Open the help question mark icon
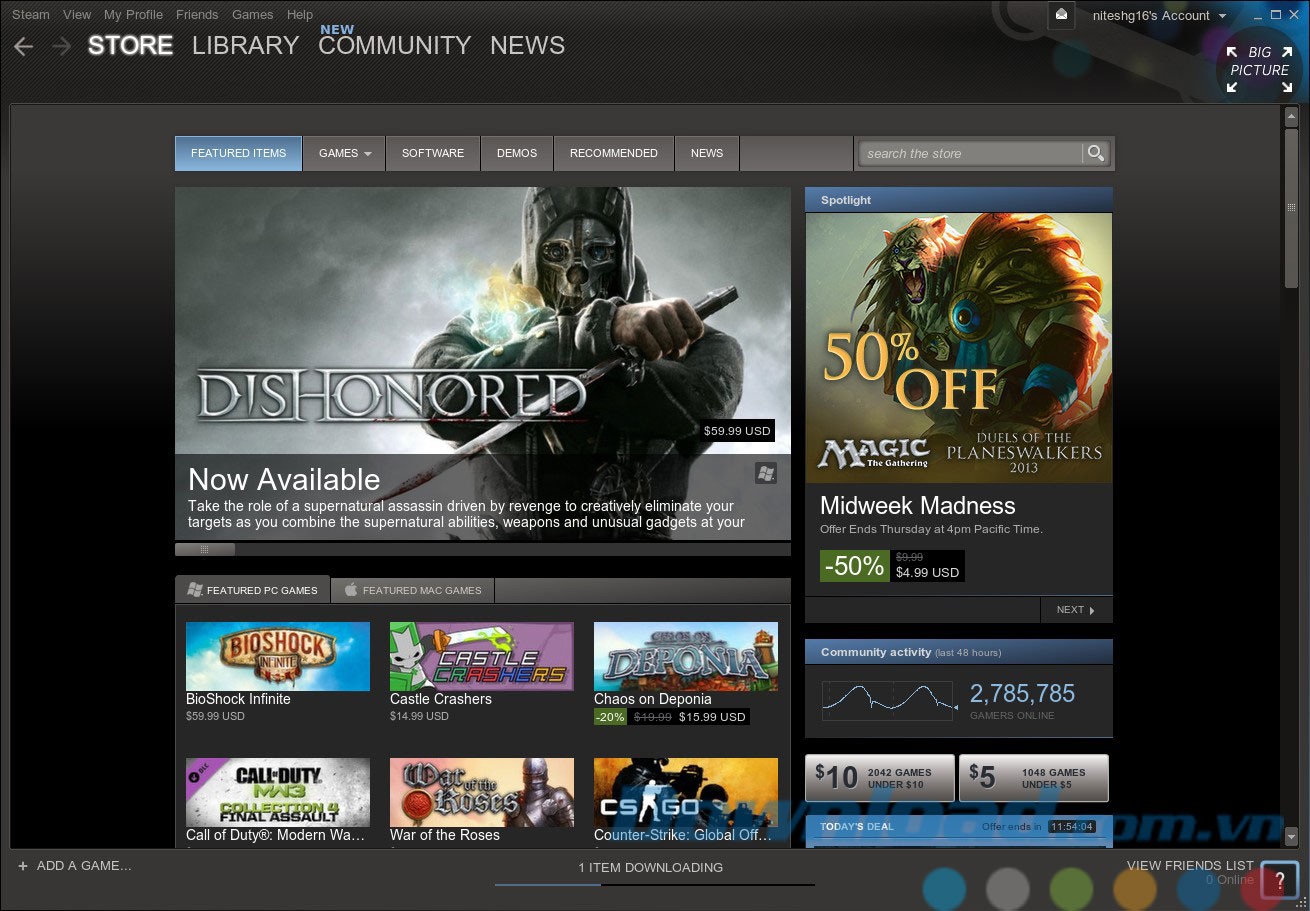Screen dimensions: 1310x911 [x=1279, y=880]
